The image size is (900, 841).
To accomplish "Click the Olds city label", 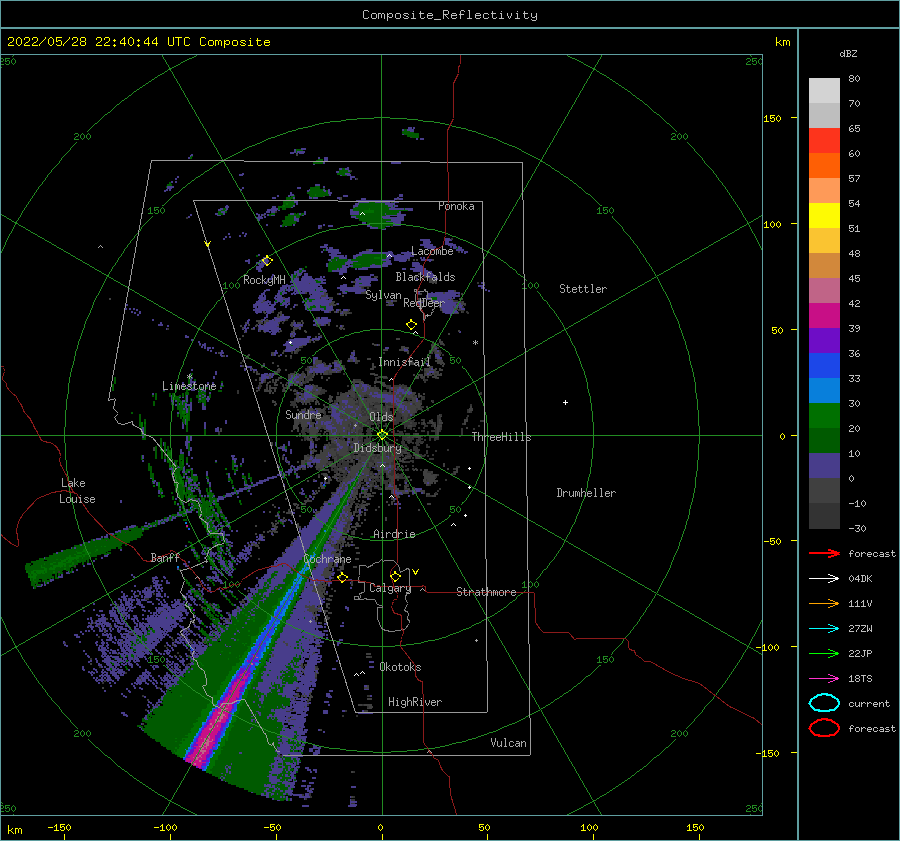I will [381, 417].
